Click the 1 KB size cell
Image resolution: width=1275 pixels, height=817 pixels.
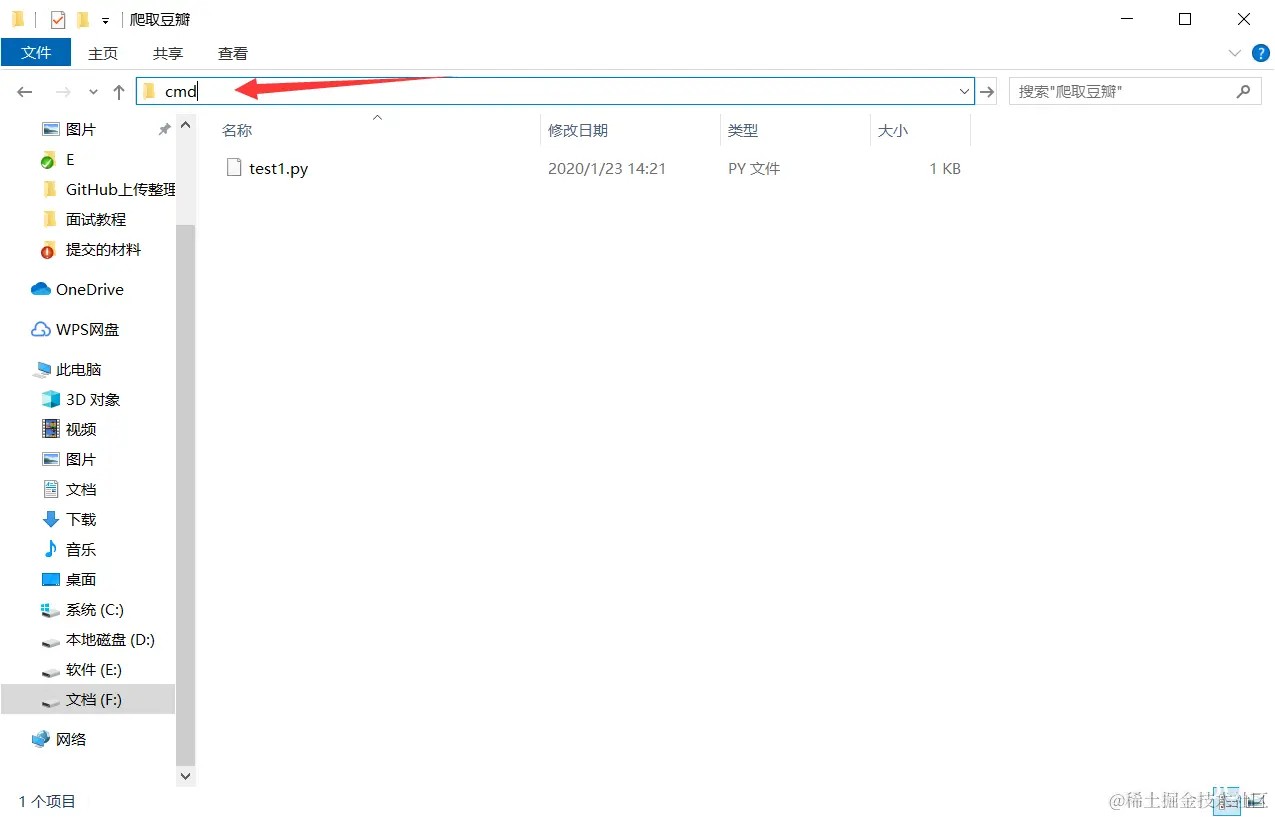click(945, 169)
